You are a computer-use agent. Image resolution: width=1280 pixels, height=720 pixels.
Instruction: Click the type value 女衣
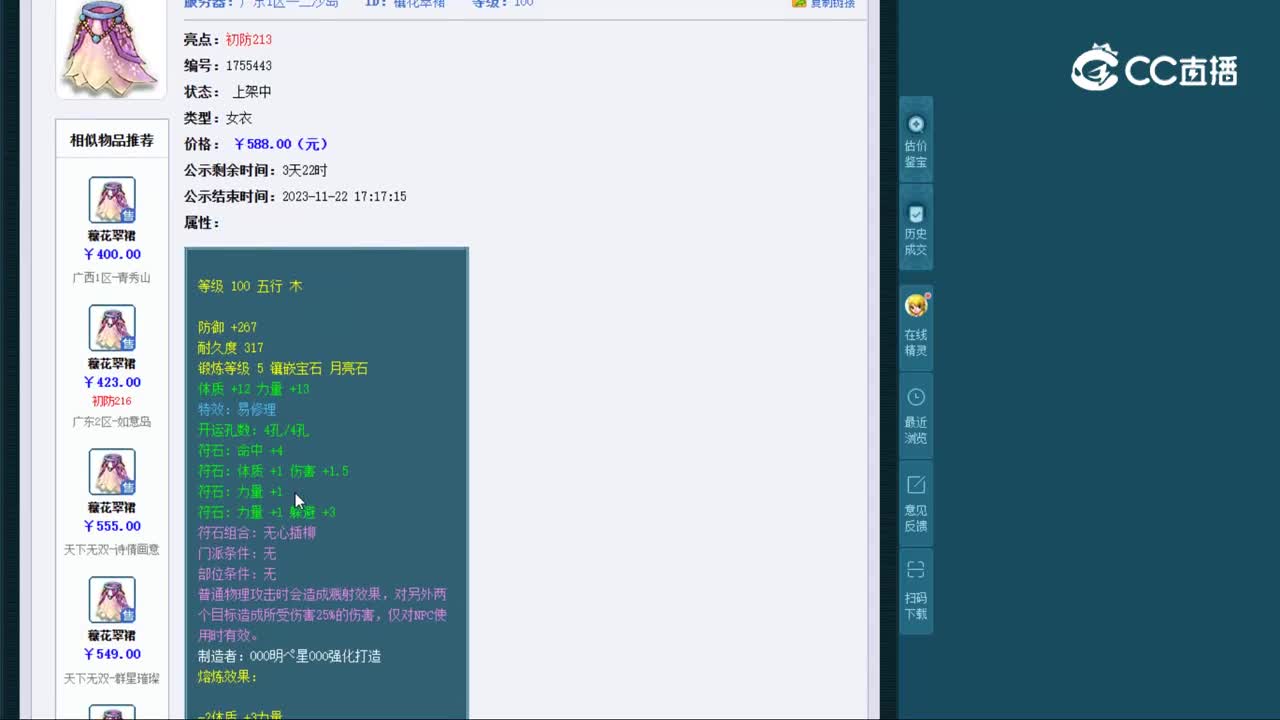click(239, 118)
